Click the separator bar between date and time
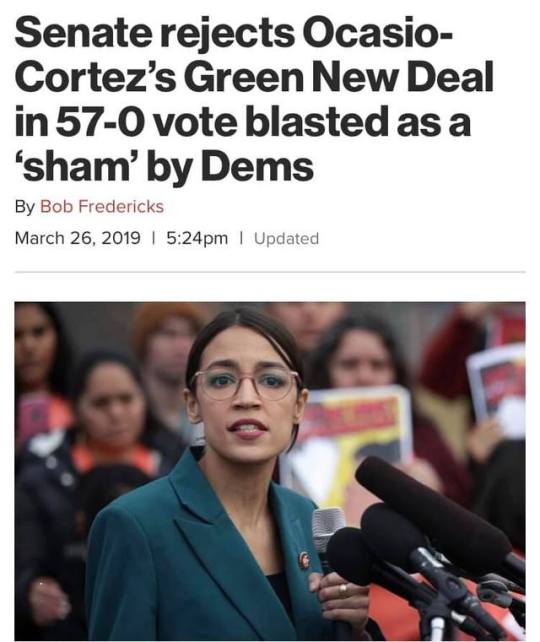Image resolution: width=540 pixels, height=642 pixels. point(153,237)
